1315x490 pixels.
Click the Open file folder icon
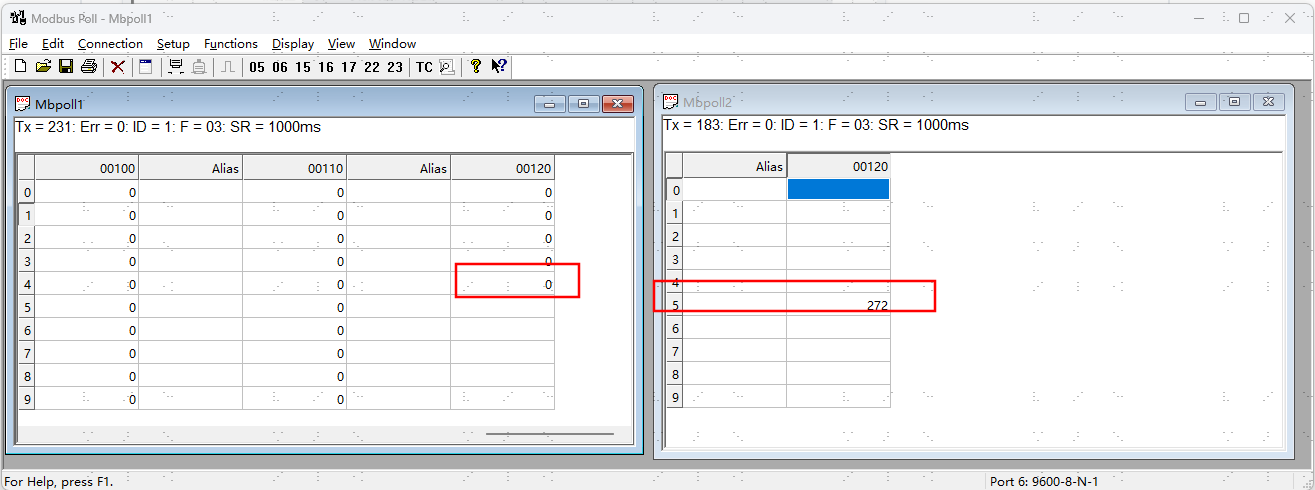43,67
